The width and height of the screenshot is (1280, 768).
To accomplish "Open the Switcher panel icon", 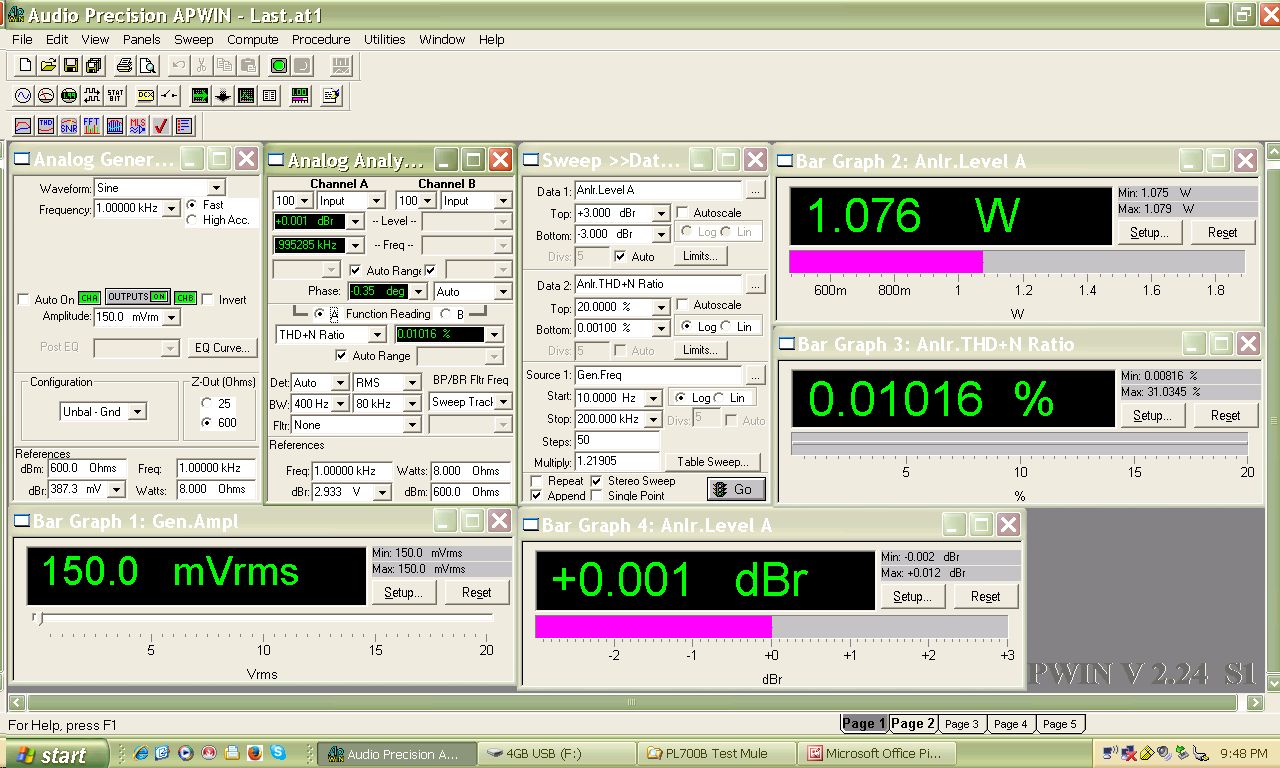I will pyautogui.click(x=169, y=96).
